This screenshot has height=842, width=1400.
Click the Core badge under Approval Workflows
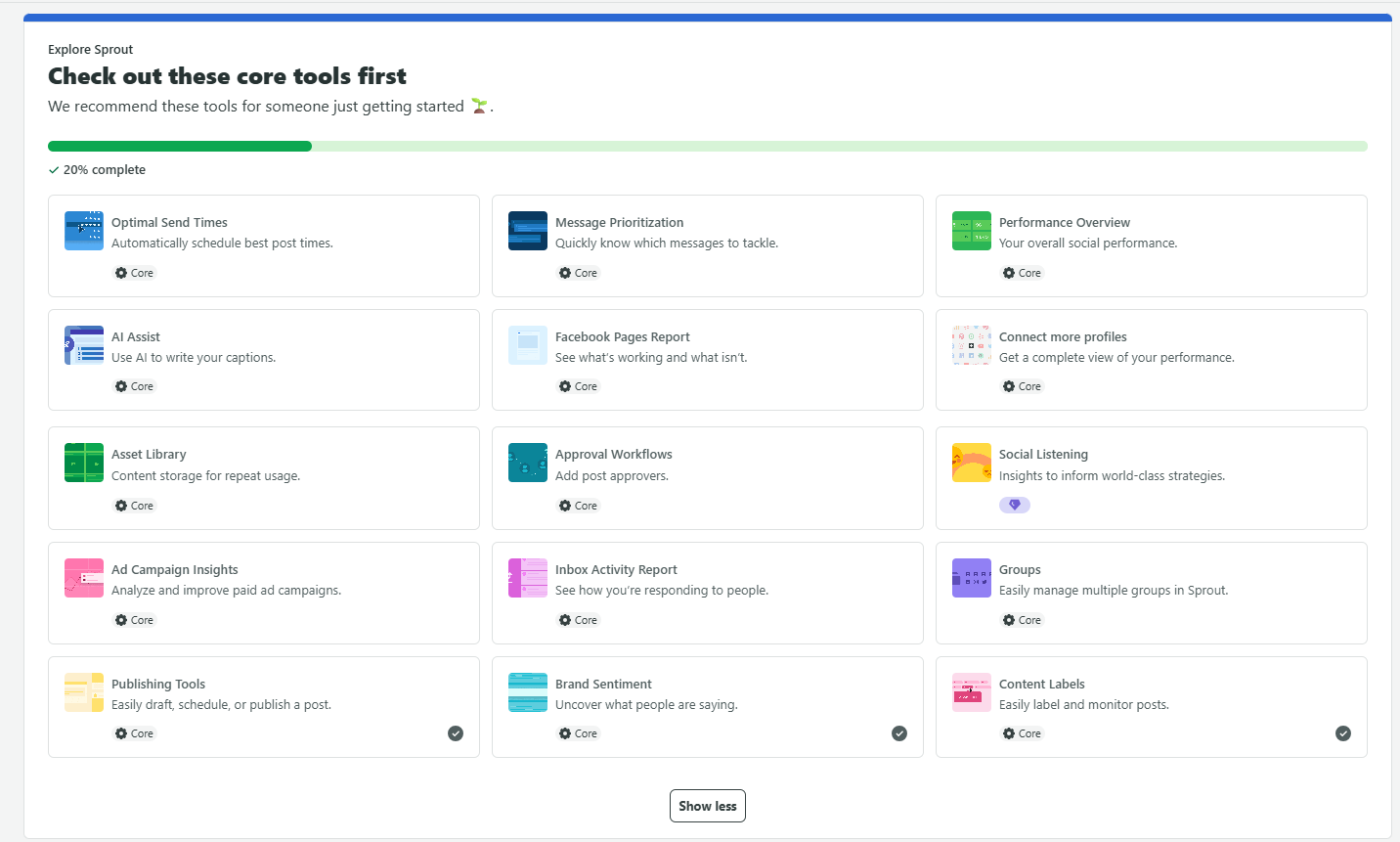click(579, 506)
